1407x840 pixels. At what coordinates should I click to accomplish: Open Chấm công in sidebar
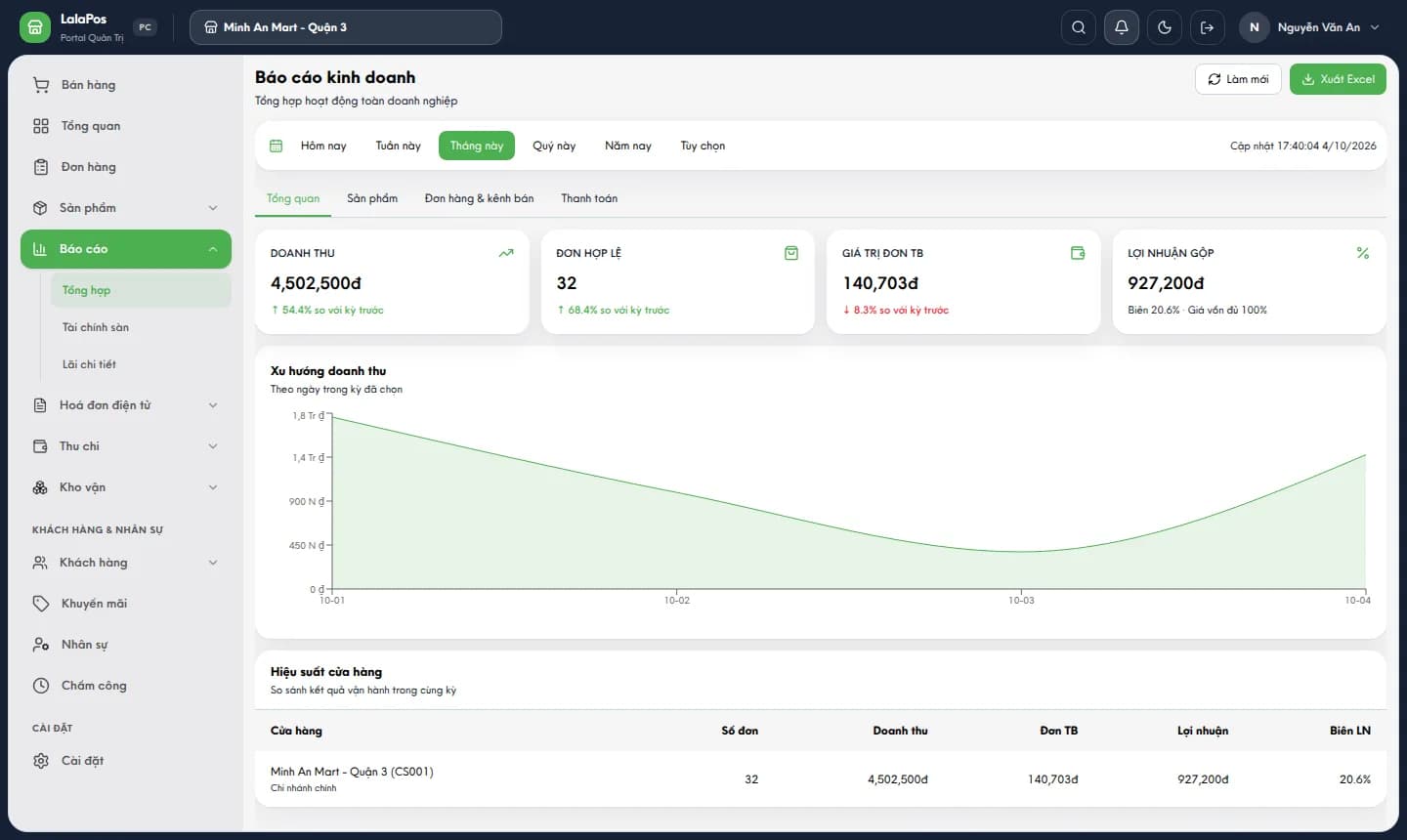126,686
